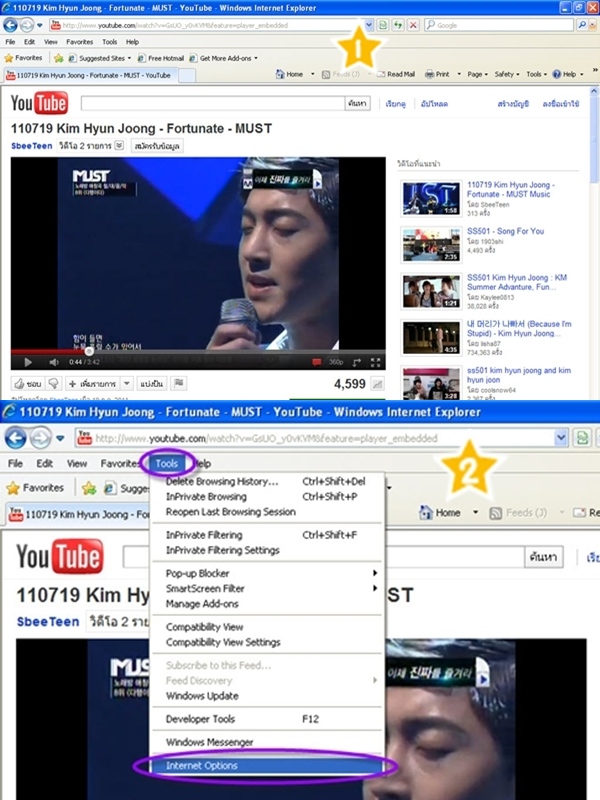Click Refresh icon in upper address bar
Viewport: 600px width, 800px height.
coord(398,24)
